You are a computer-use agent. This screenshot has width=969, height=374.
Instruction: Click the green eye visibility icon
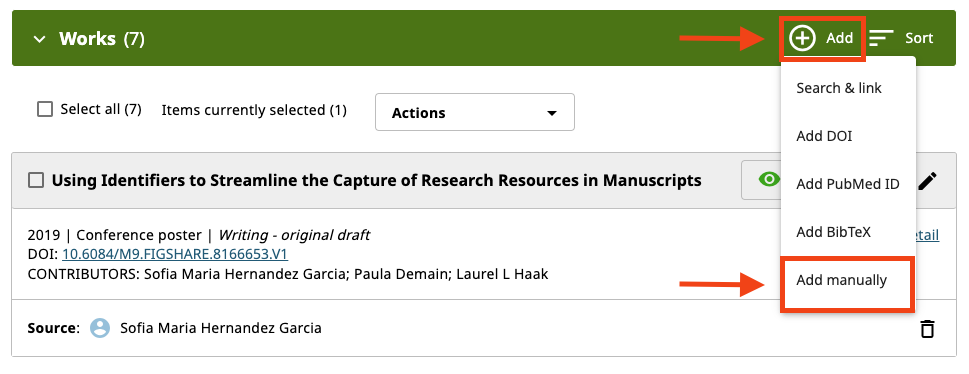769,180
